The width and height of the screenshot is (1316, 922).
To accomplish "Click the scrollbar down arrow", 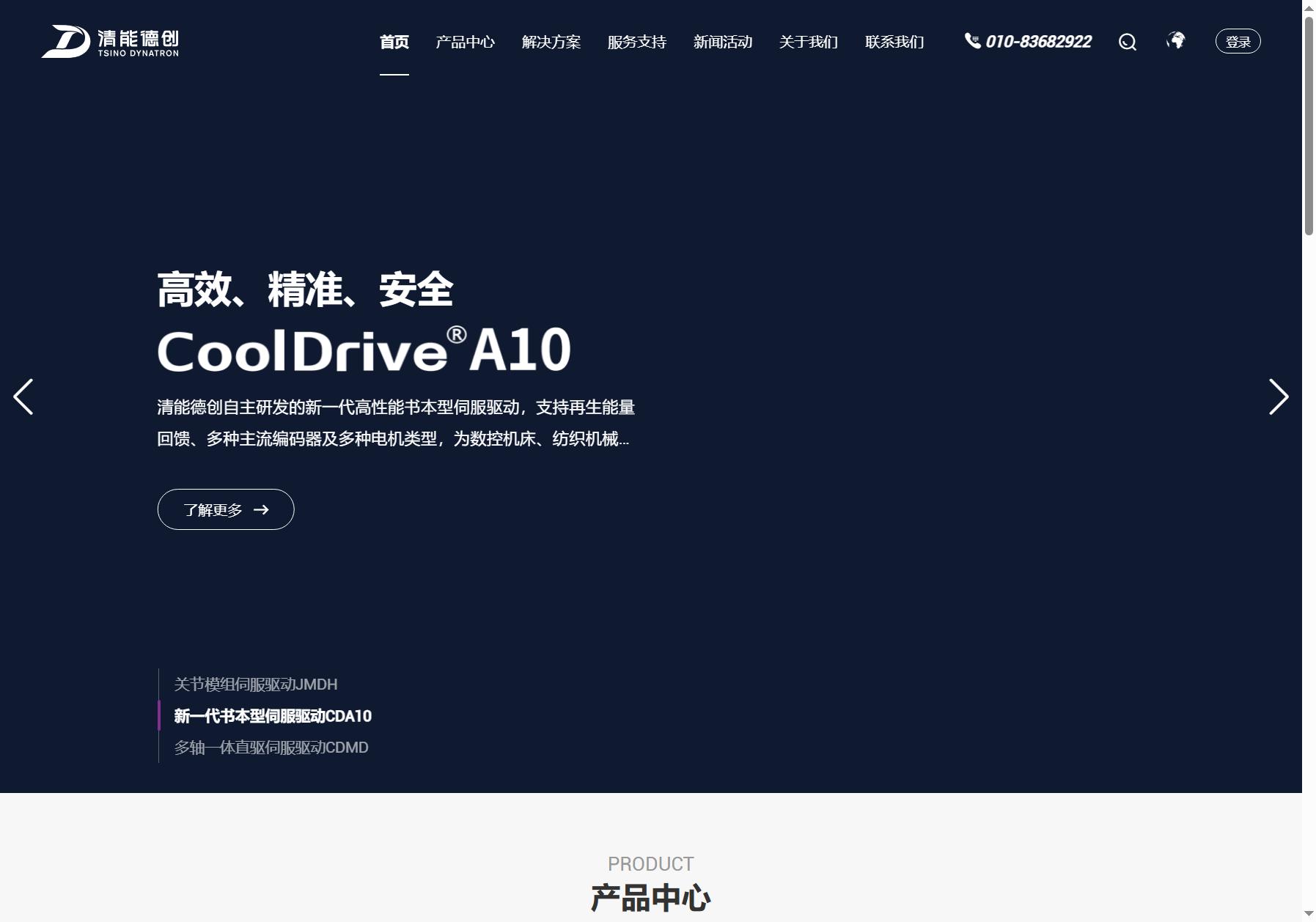I will [1309, 914].
